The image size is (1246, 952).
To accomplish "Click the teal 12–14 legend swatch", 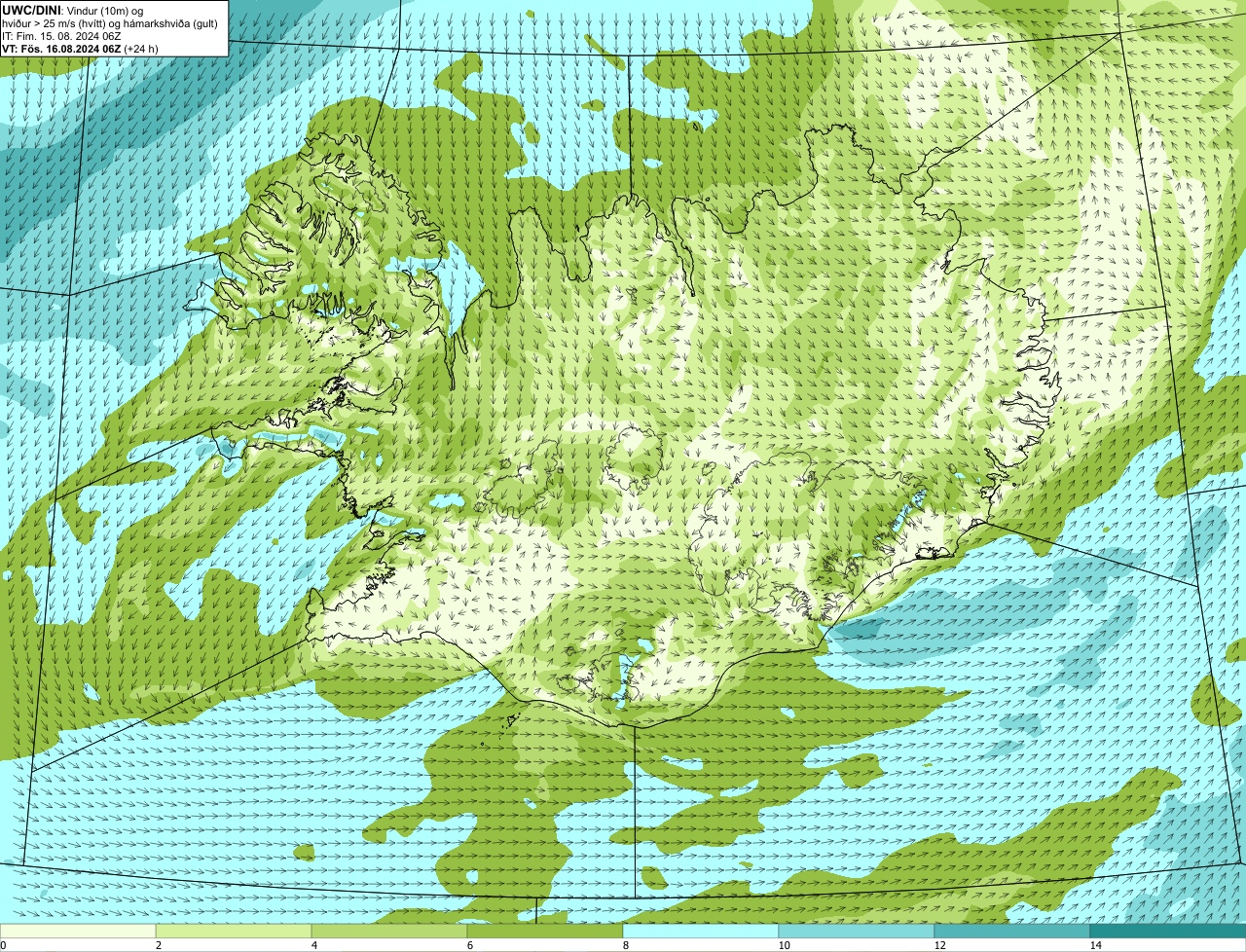I will (x=1012, y=931).
